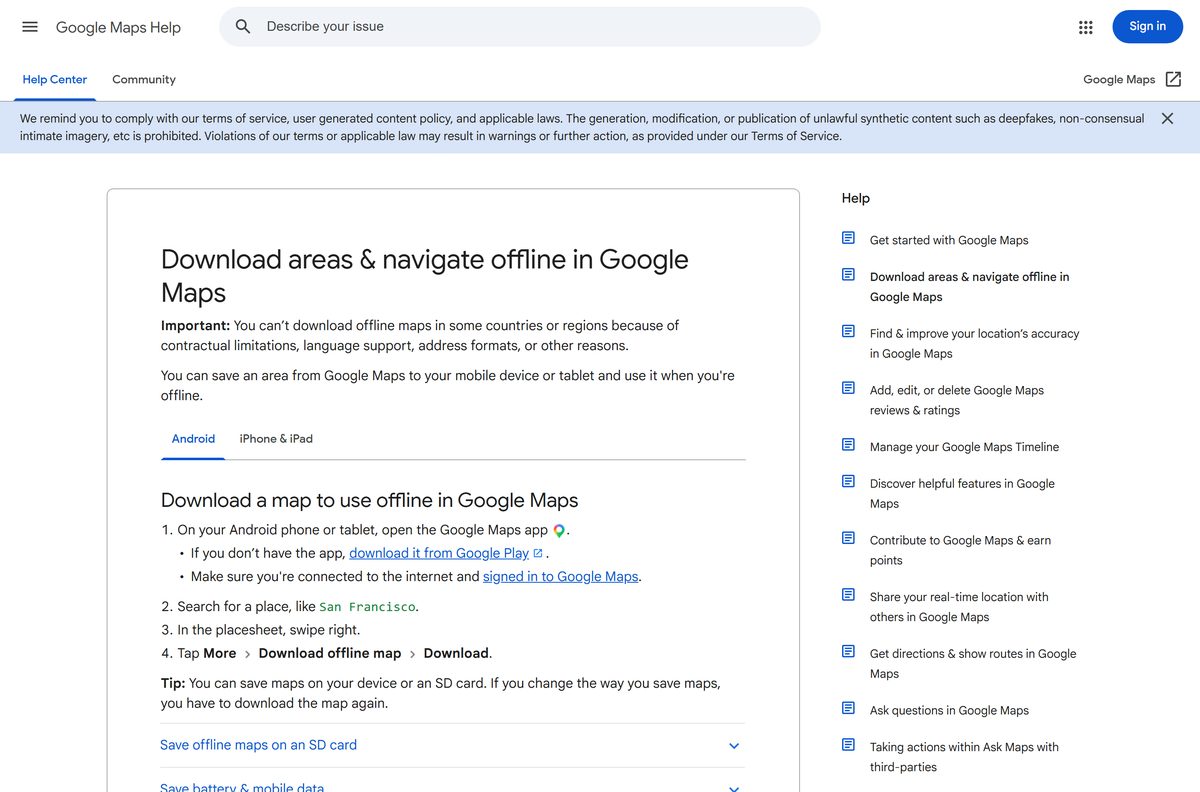Click the San Francisco example text
The width and height of the screenshot is (1200, 792).
[x=367, y=607]
